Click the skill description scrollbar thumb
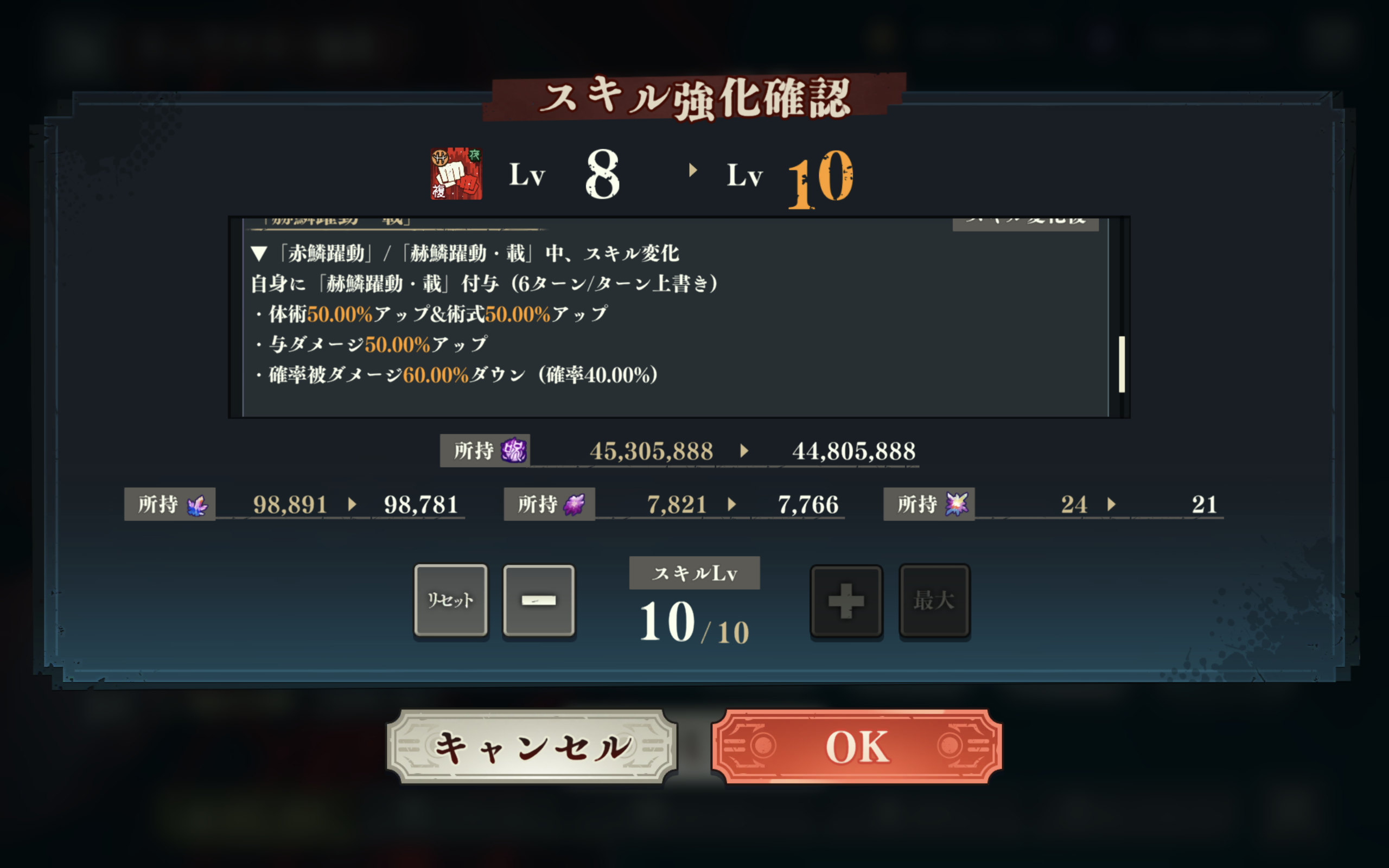1389x868 pixels. [1122, 365]
